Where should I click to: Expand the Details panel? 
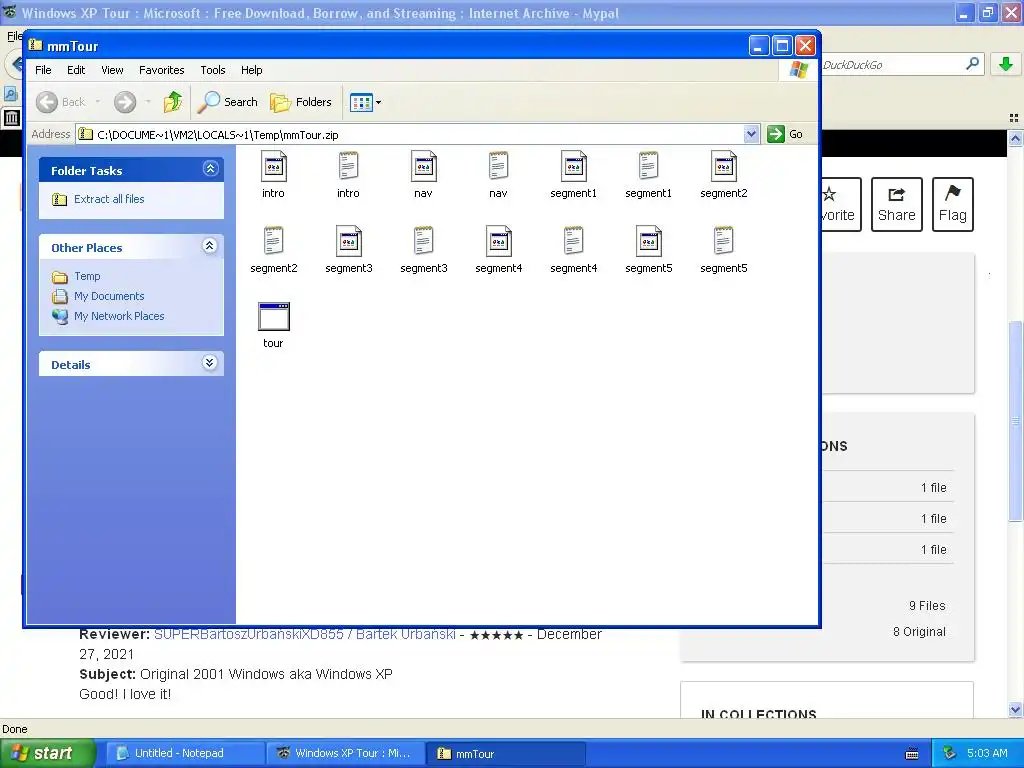[210, 363]
